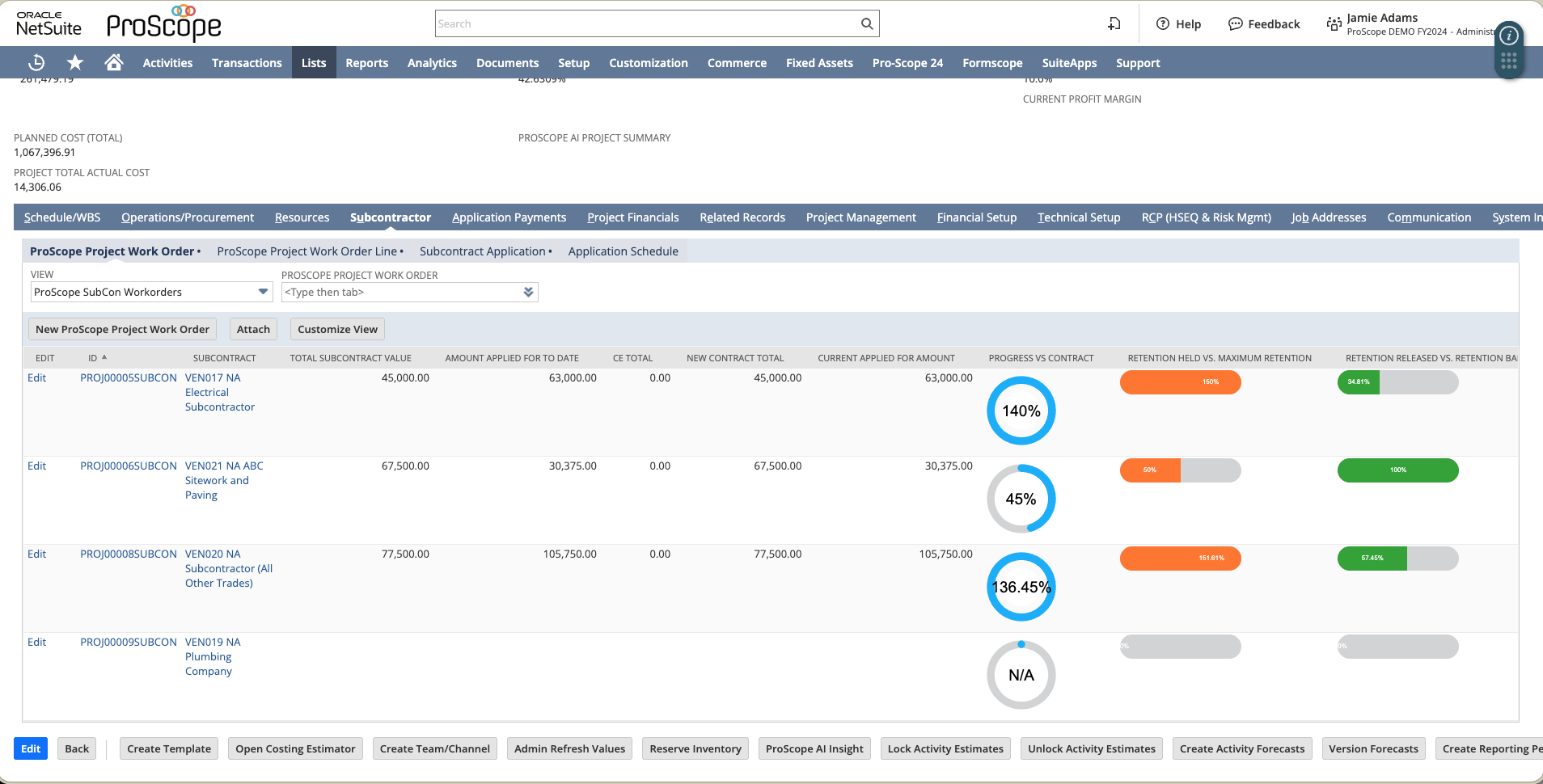Screen dimensions: 1543x784
Task: Click into the global Search field
Action: point(647,23)
